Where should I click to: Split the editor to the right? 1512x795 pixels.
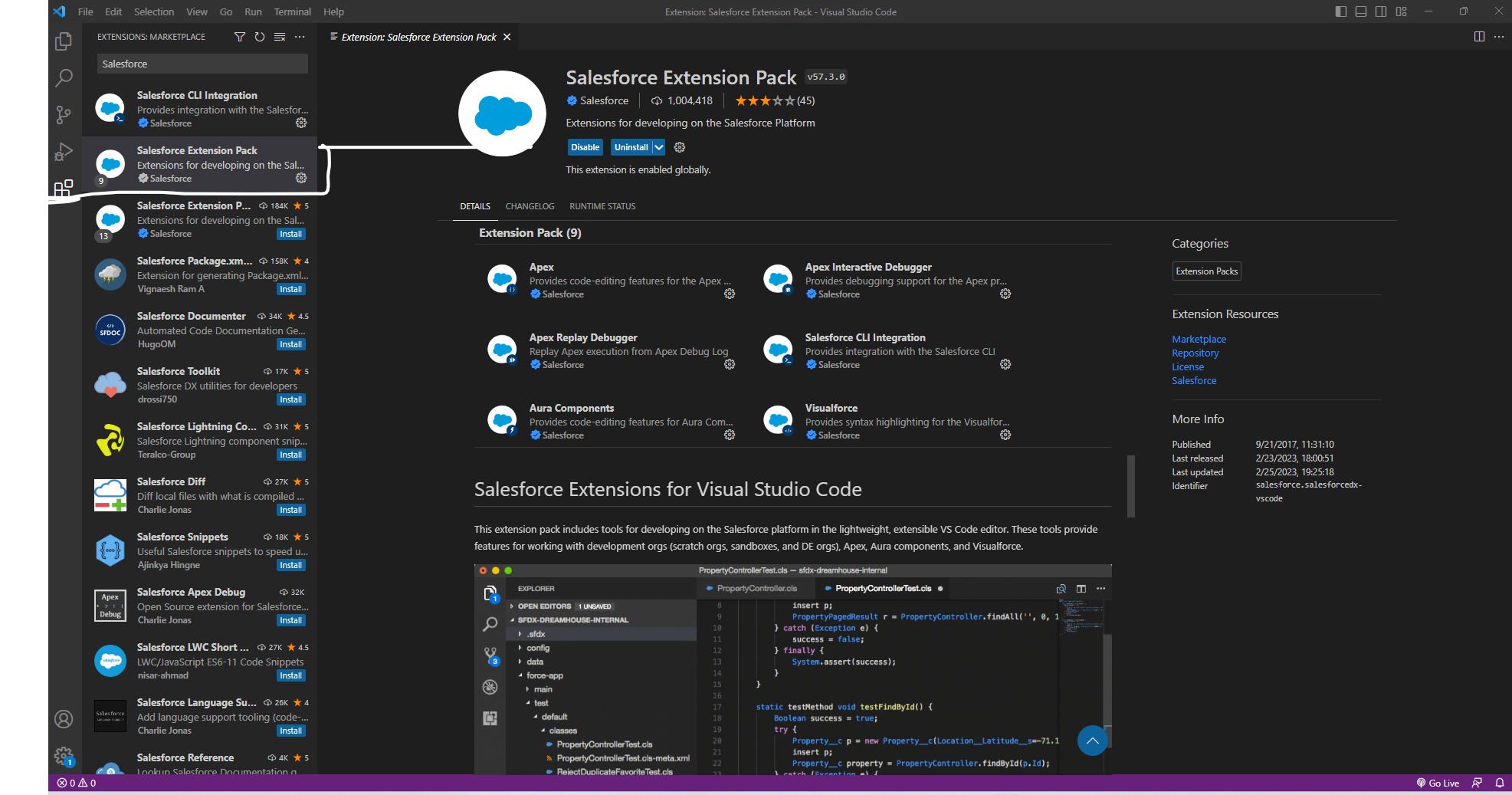coord(1479,37)
